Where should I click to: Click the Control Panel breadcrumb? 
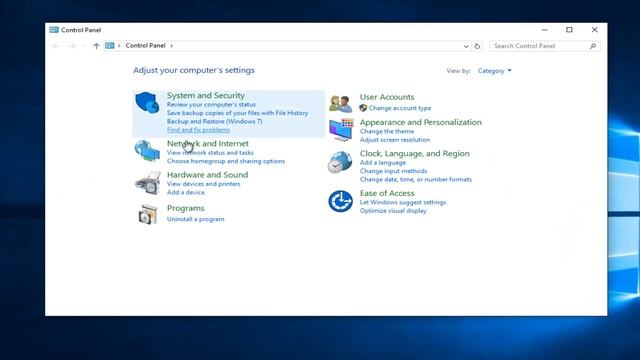(x=145, y=45)
